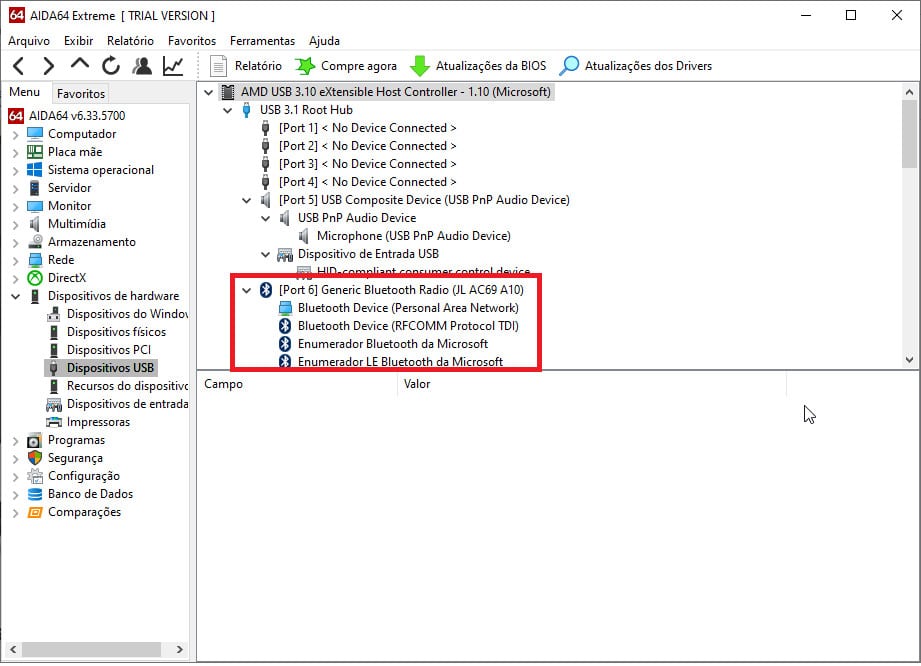Screen dimensions: 921x666
Task: Open the Ferramentas menu
Action: click(x=262, y=41)
